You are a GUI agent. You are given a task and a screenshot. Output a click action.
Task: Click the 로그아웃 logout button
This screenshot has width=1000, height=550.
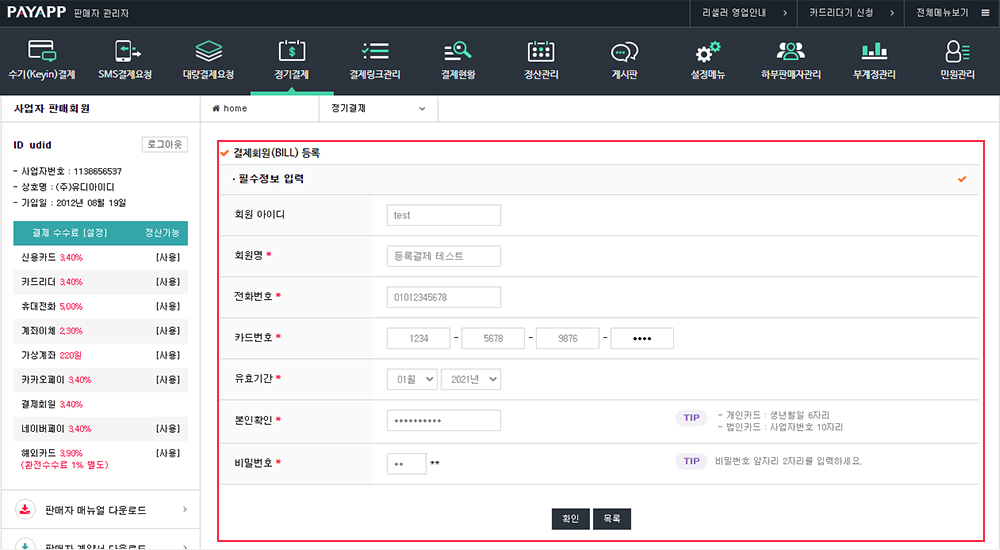pos(165,144)
